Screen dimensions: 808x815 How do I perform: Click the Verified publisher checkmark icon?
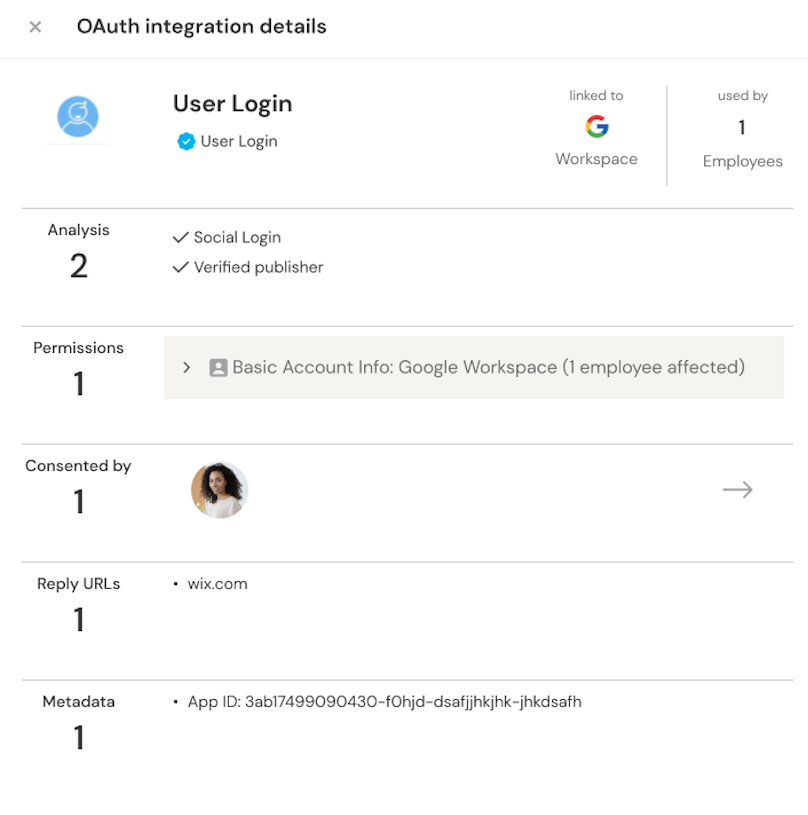point(180,268)
